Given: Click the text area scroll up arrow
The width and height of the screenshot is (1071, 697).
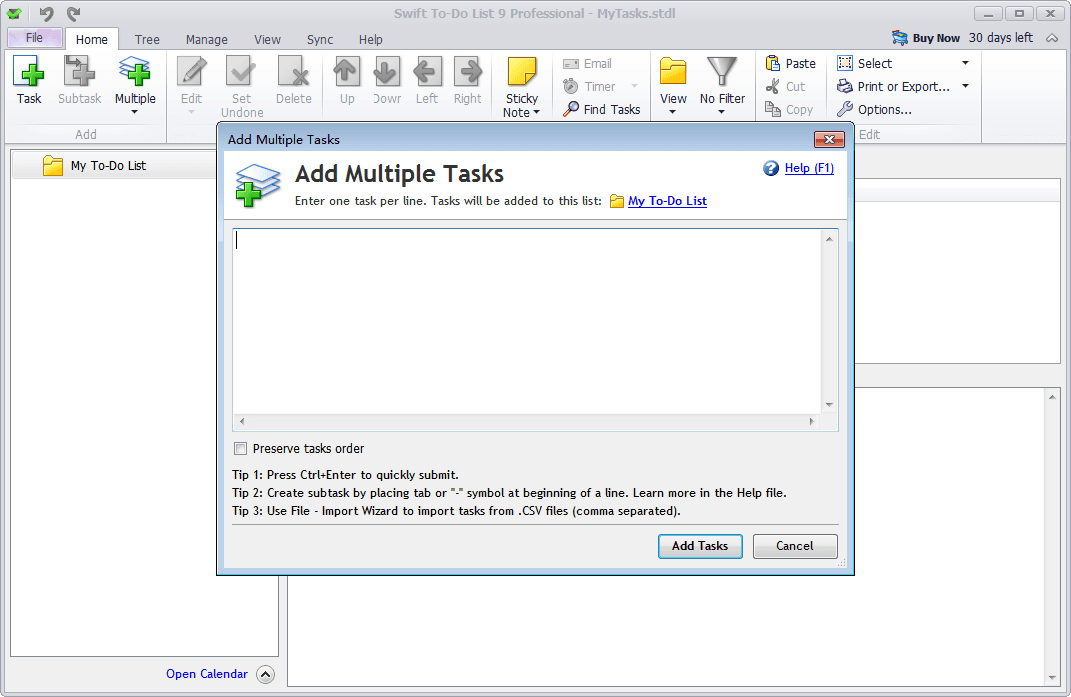Looking at the screenshot, I should click(x=829, y=239).
